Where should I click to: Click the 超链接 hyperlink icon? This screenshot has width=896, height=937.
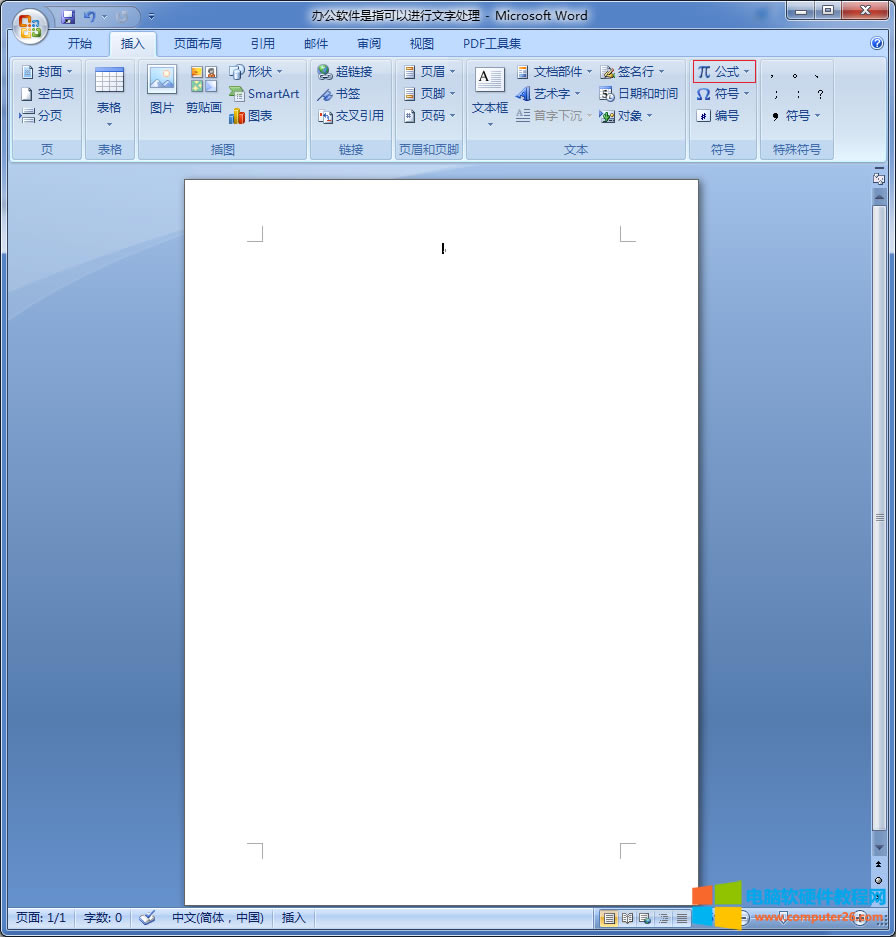345,72
